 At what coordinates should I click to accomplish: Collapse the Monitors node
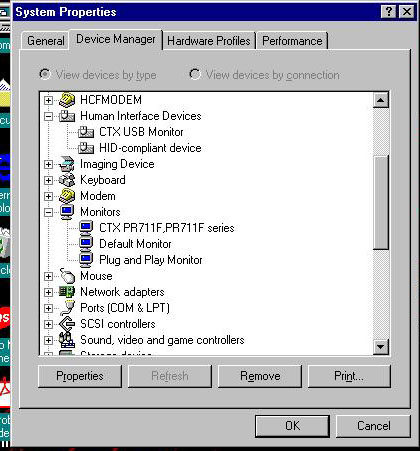pos(48,212)
